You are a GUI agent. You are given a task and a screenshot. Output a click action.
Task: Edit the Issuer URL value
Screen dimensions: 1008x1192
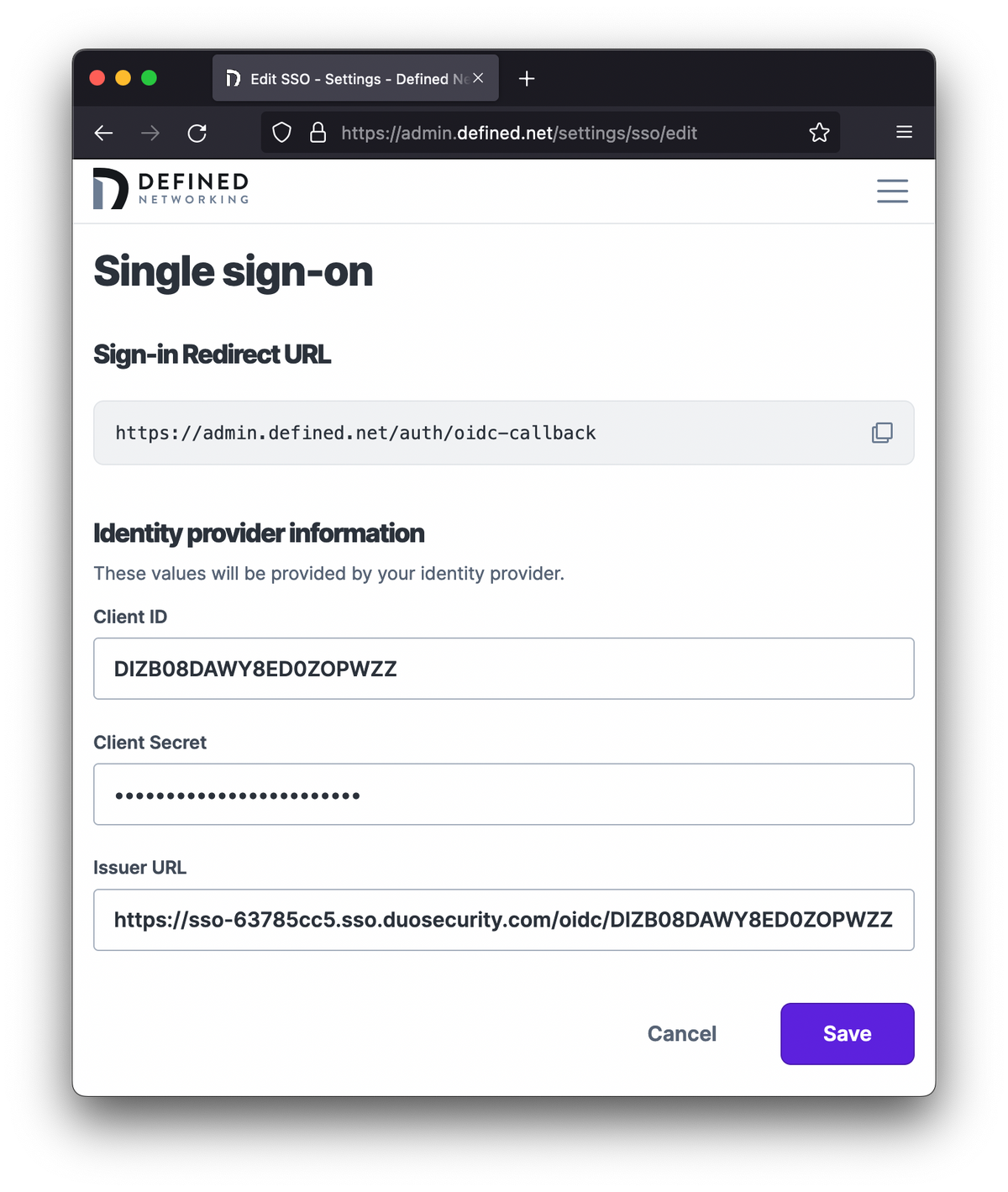coord(504,920)
